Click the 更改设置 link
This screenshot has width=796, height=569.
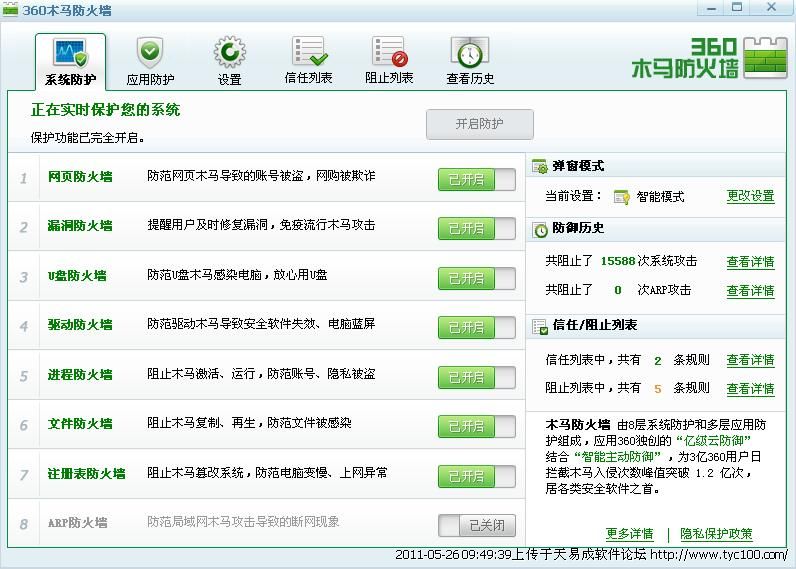pyautogui.click(x=750, y=196)
